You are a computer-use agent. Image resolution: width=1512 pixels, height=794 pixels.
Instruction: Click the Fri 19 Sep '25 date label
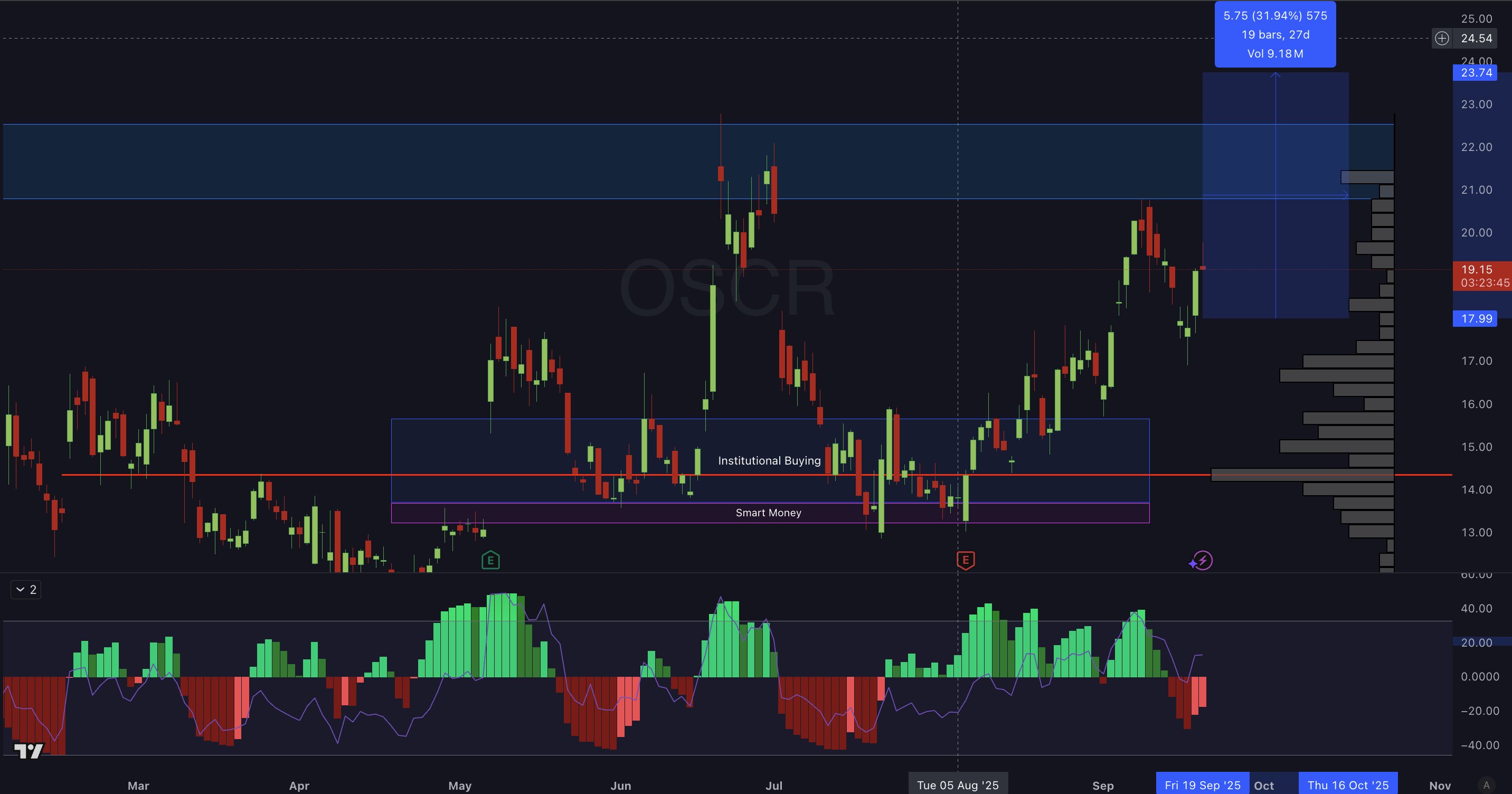(x=1202, y=785)
